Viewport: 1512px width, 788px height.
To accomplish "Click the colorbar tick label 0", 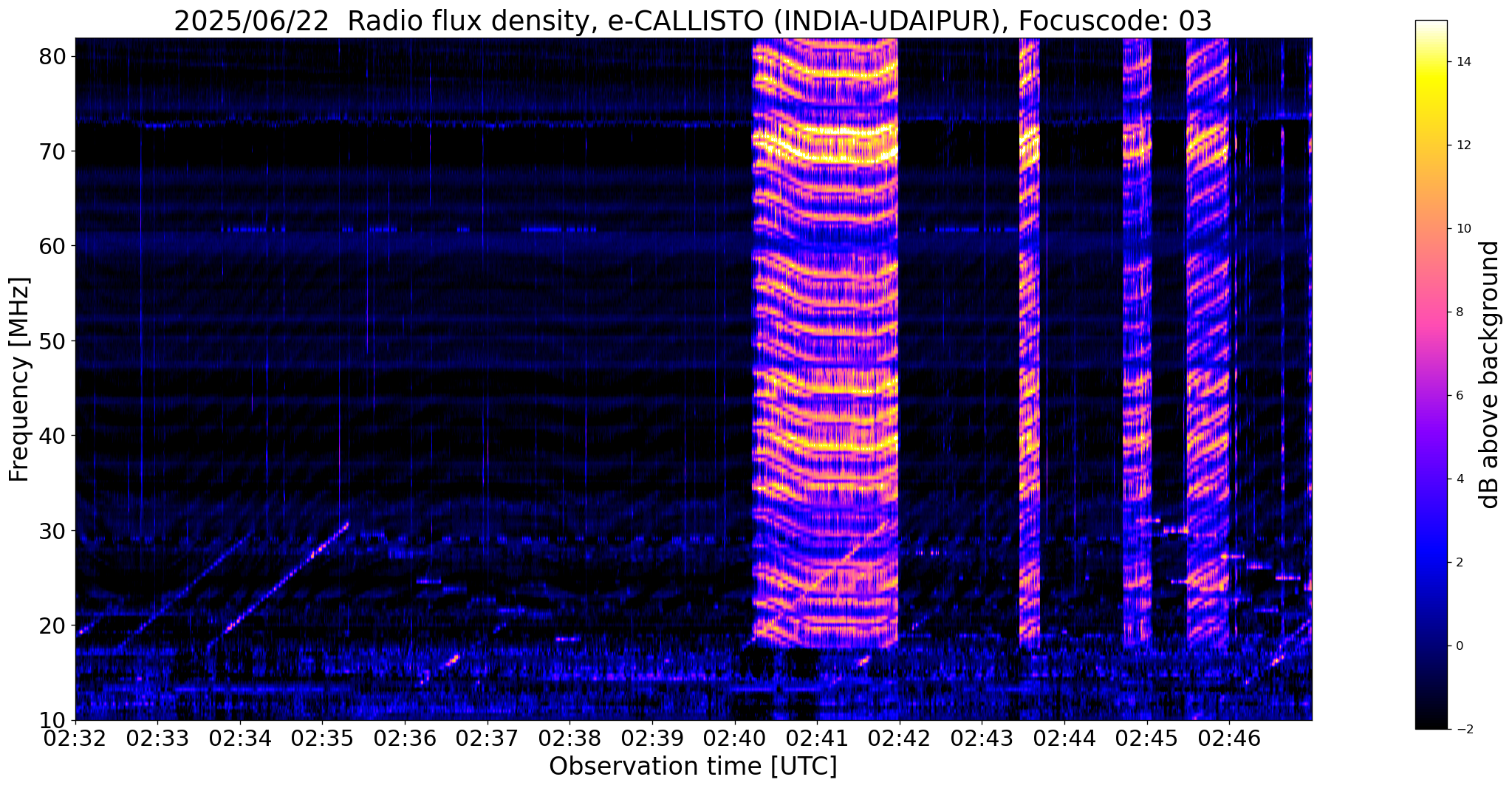I will (x=1459, y=646).
